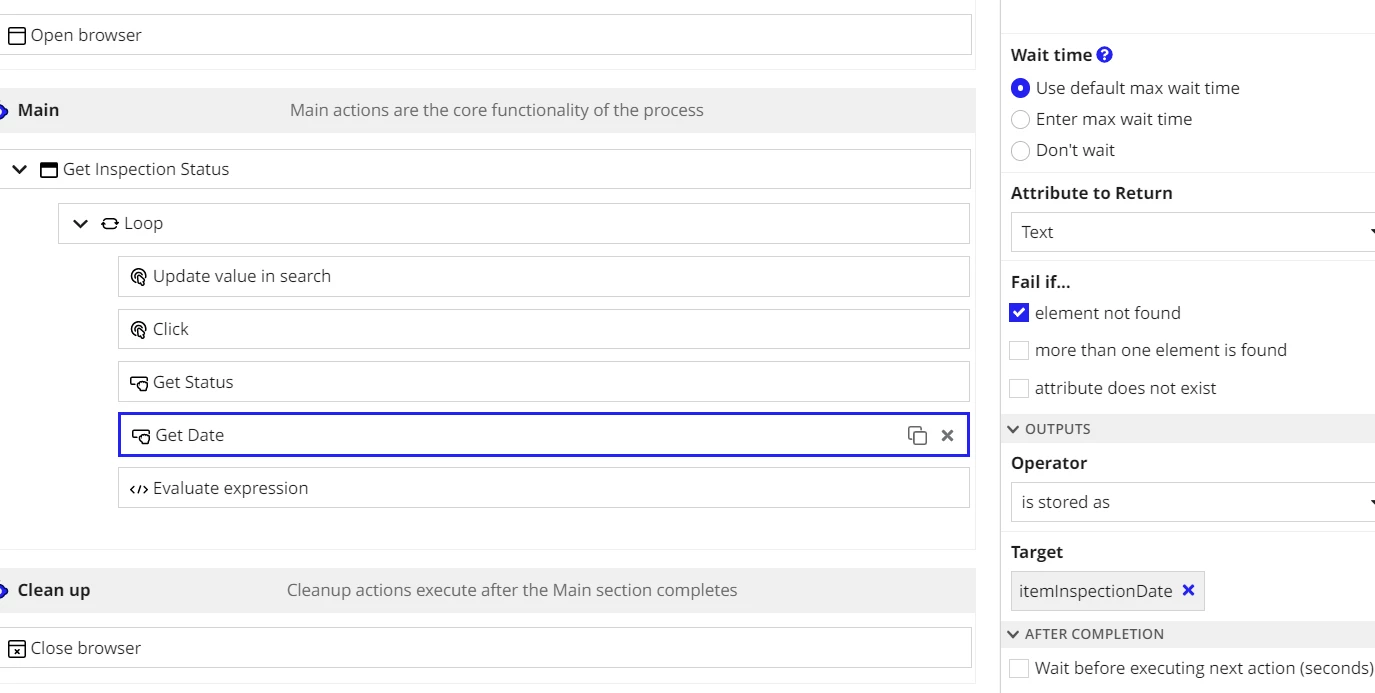Collapse the Get Inspection Status chevron
Viewport: 1375px width, 693px height.
pyautogui.click(x=19, y=170)
